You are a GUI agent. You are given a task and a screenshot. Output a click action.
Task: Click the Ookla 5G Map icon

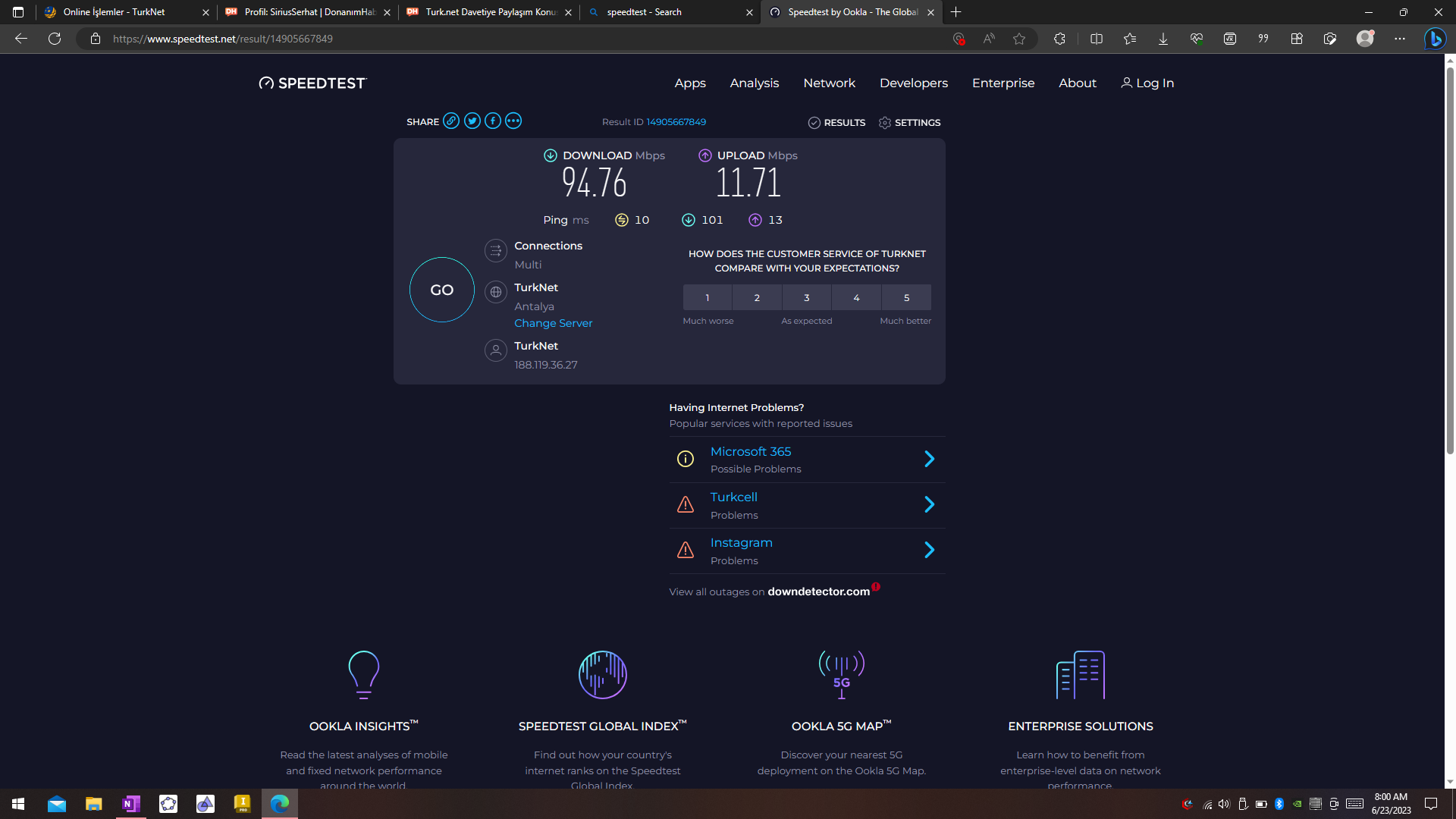click(x=842, y=675)
